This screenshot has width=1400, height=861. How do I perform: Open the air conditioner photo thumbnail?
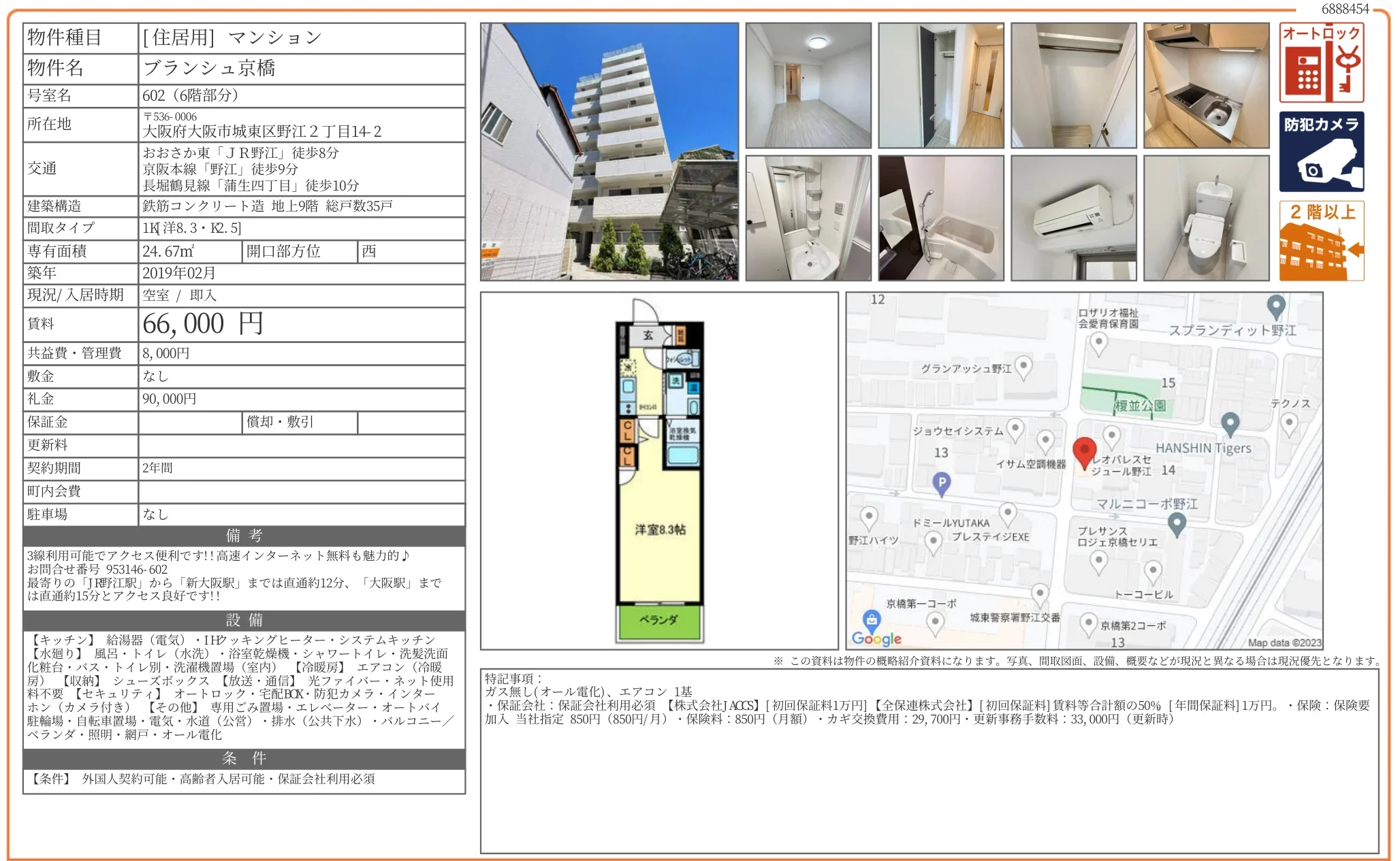(x=1073, y=218)
